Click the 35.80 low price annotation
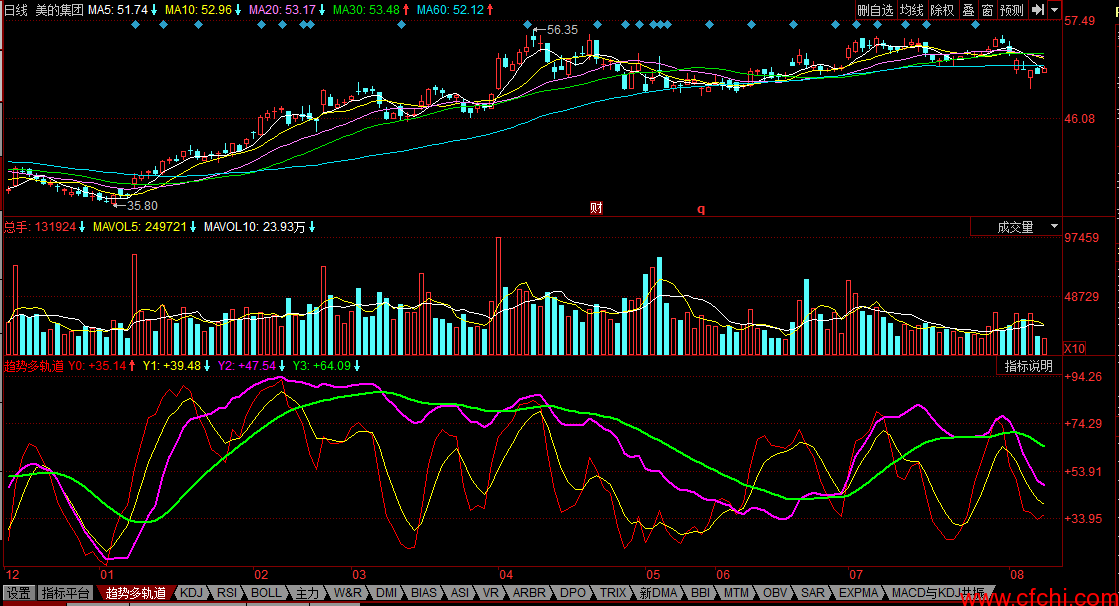 [142, 206]
